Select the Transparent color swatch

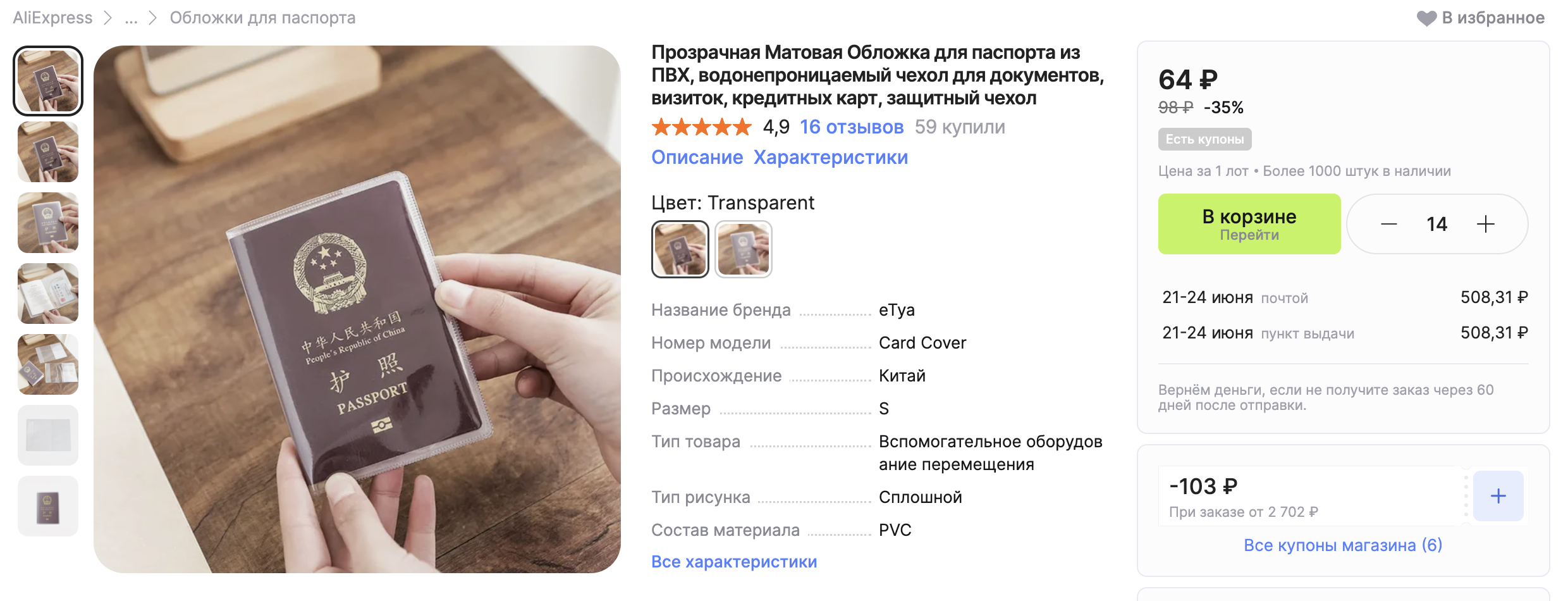(680, 249)
